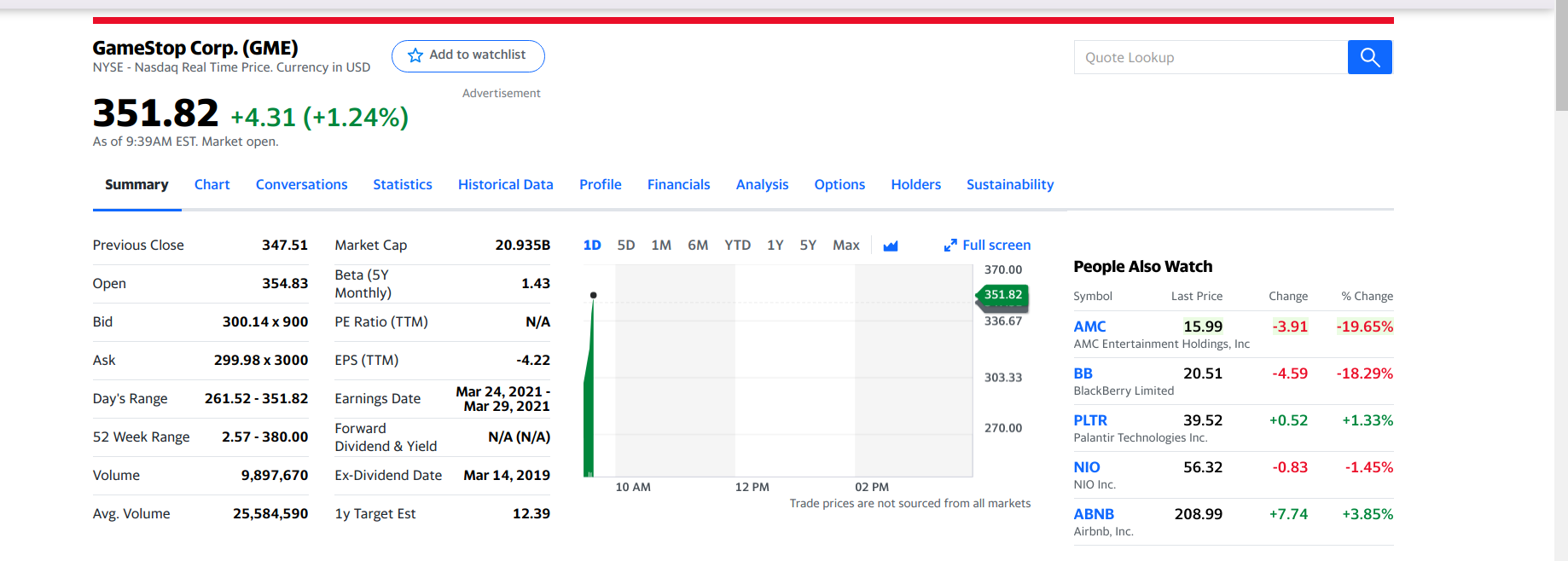Click Ex-Dividend Date Mar 14, 2019

coord(507,476)
